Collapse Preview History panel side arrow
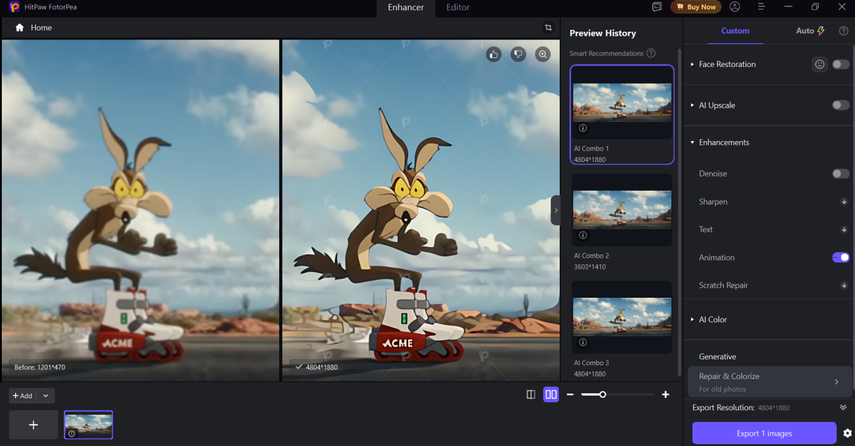855x446 pixels. tap(556, 210)
